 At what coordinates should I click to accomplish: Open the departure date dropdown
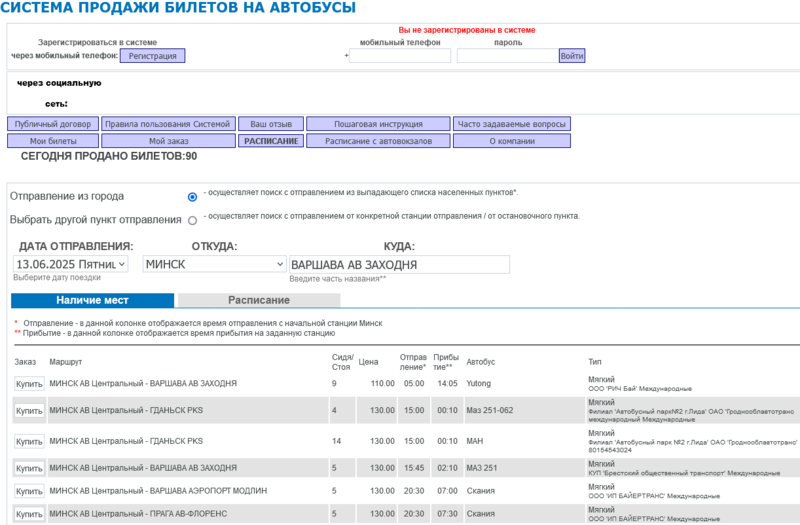tap(71, 264)
